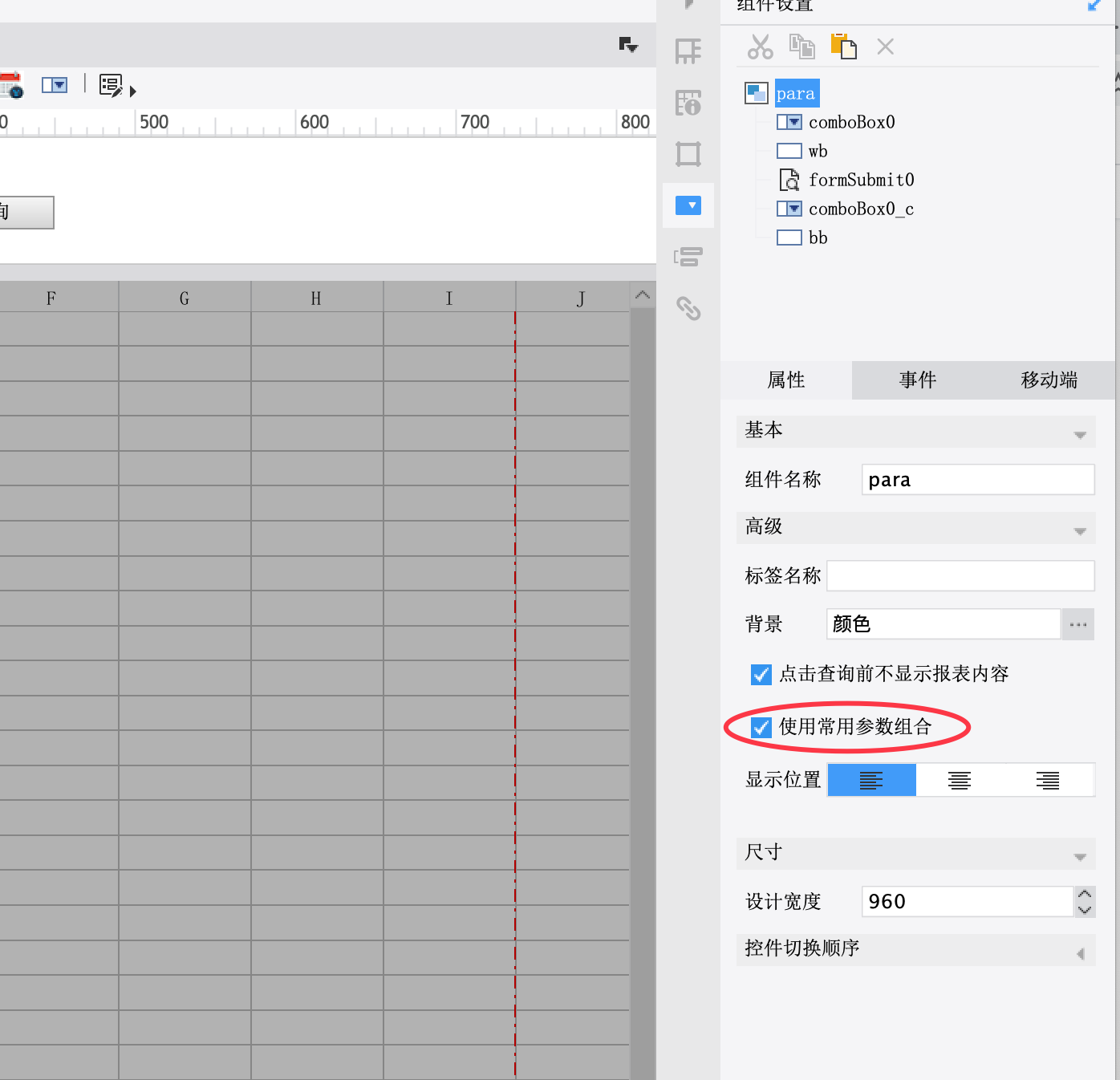Click the cut (scissors) icon

760,47
